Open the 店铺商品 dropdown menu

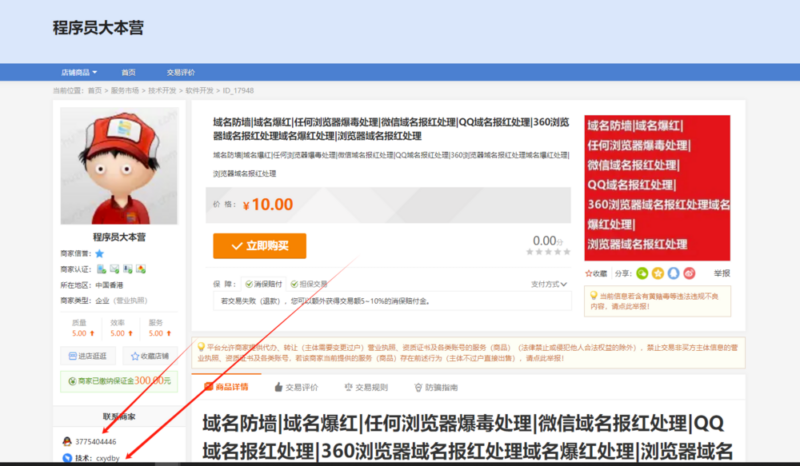click(x=79, y=72)
